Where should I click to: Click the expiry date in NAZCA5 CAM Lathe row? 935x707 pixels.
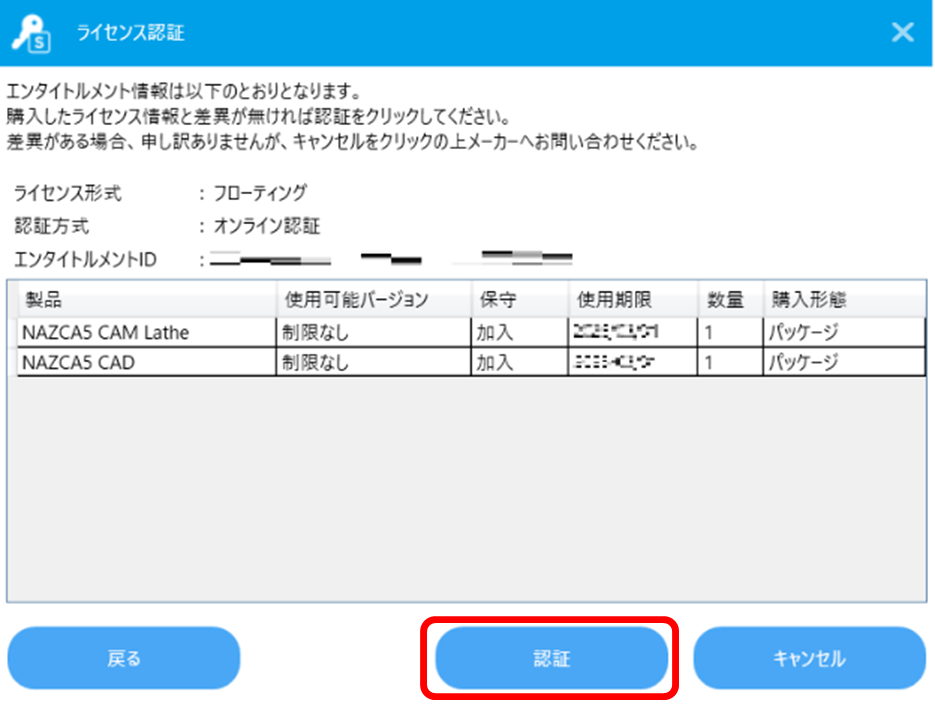pos(615,331)
